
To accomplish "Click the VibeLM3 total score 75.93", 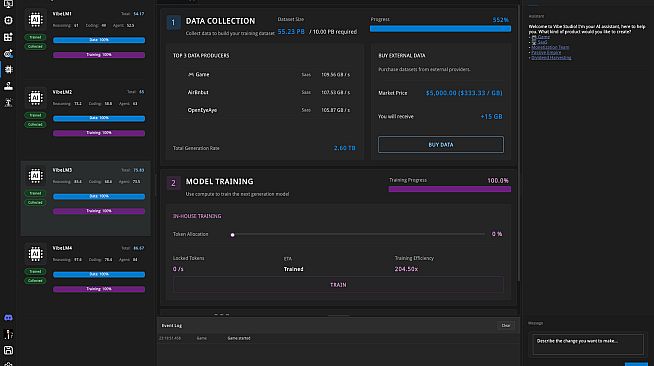I will point(138,170).
